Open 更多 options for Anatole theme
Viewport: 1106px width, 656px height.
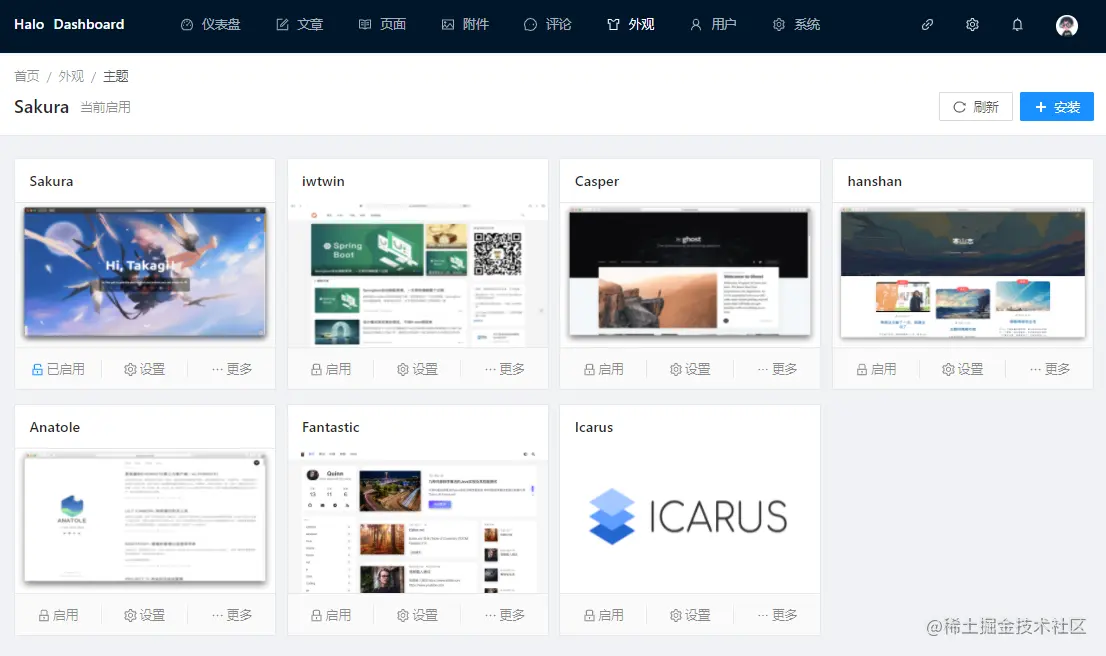click(231, 615)
